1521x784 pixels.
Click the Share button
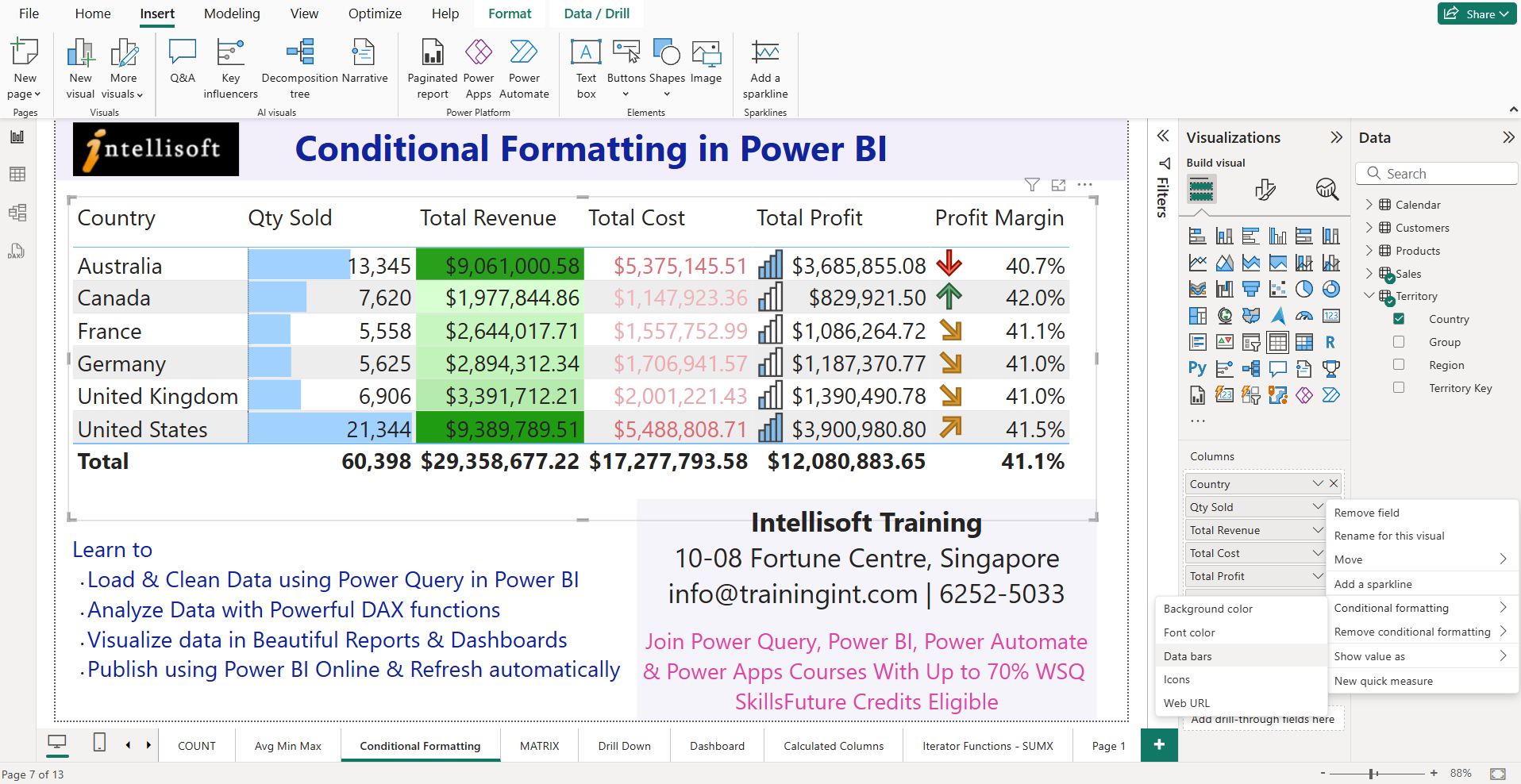pos(1477,13)
